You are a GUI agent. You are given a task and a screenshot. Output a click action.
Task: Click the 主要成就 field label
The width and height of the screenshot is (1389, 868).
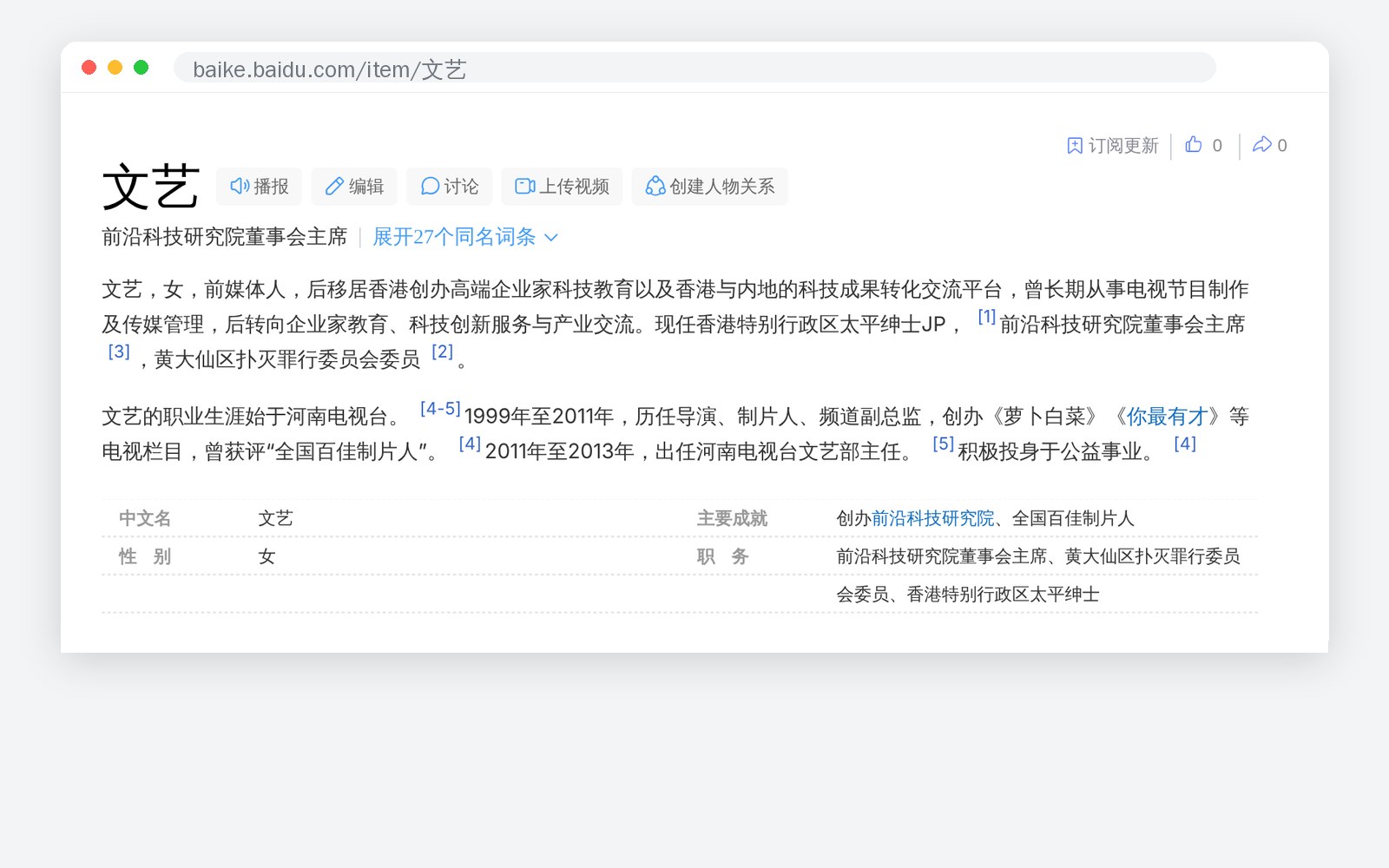(x=732, y=518)
